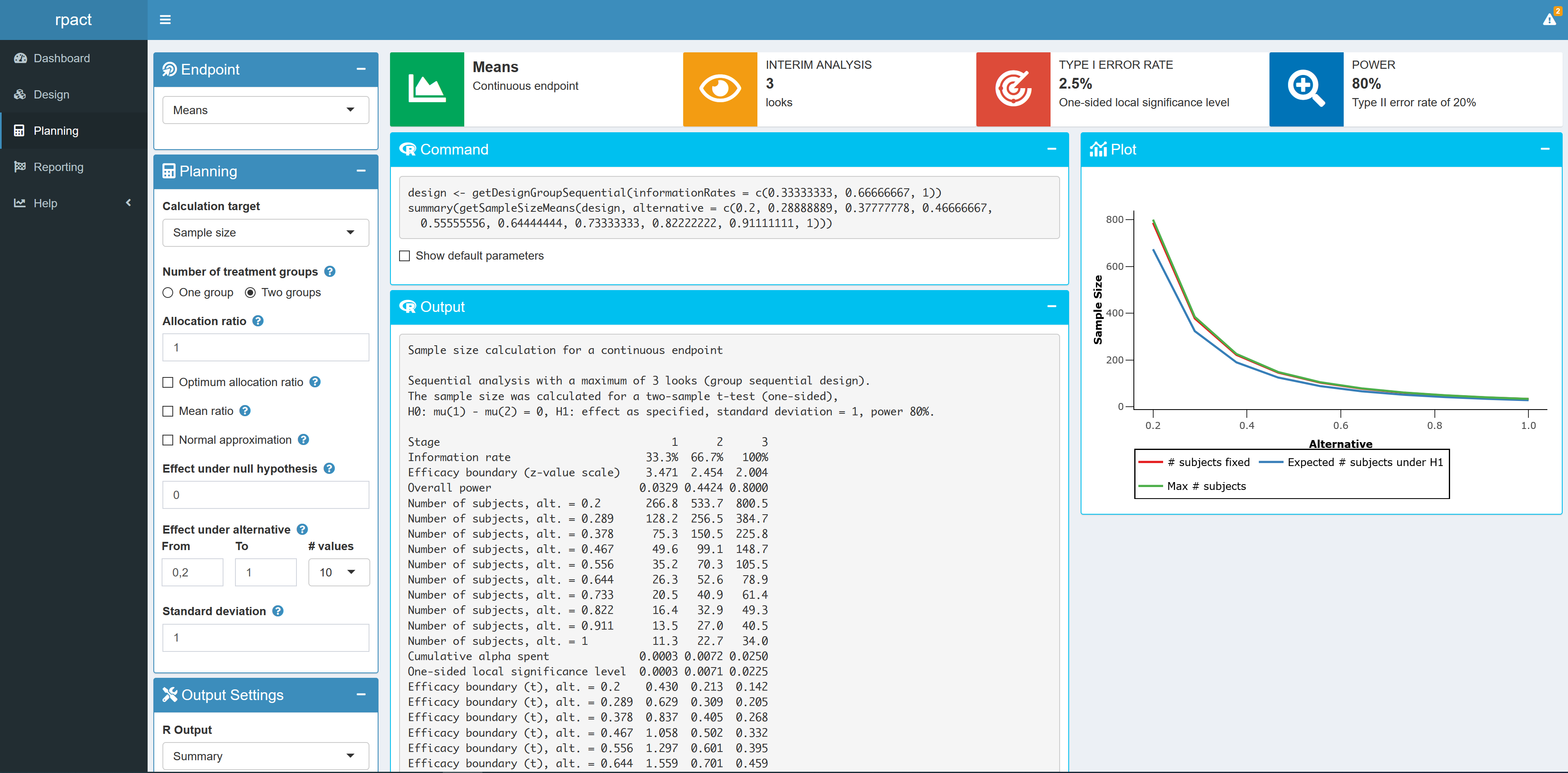Open the # values dropdown showing 10

[x=339, y=573]
